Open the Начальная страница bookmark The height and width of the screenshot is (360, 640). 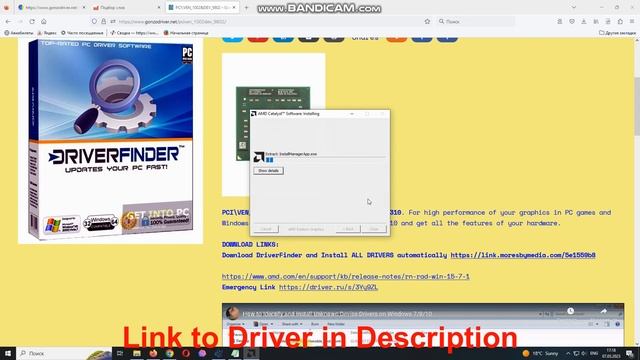[186, 33]
